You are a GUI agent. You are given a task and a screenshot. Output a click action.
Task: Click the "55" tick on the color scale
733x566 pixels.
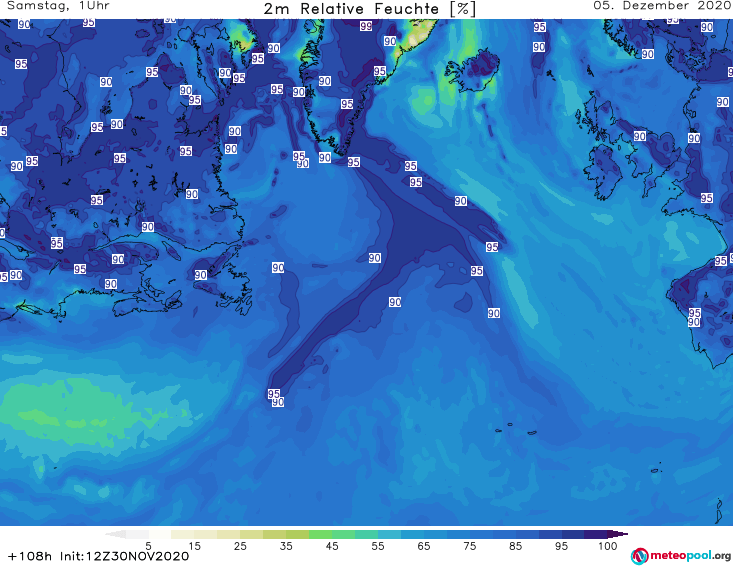click(378, 546)
